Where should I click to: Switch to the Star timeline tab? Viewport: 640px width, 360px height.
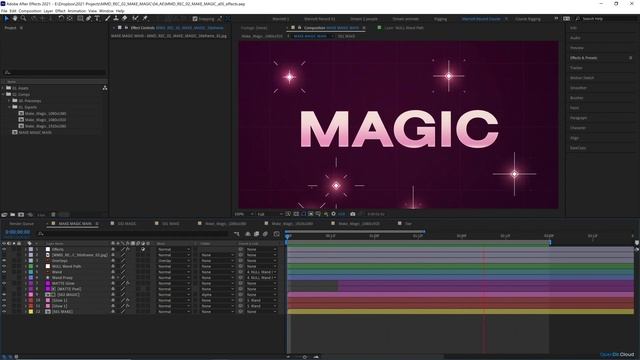[408, 224]
